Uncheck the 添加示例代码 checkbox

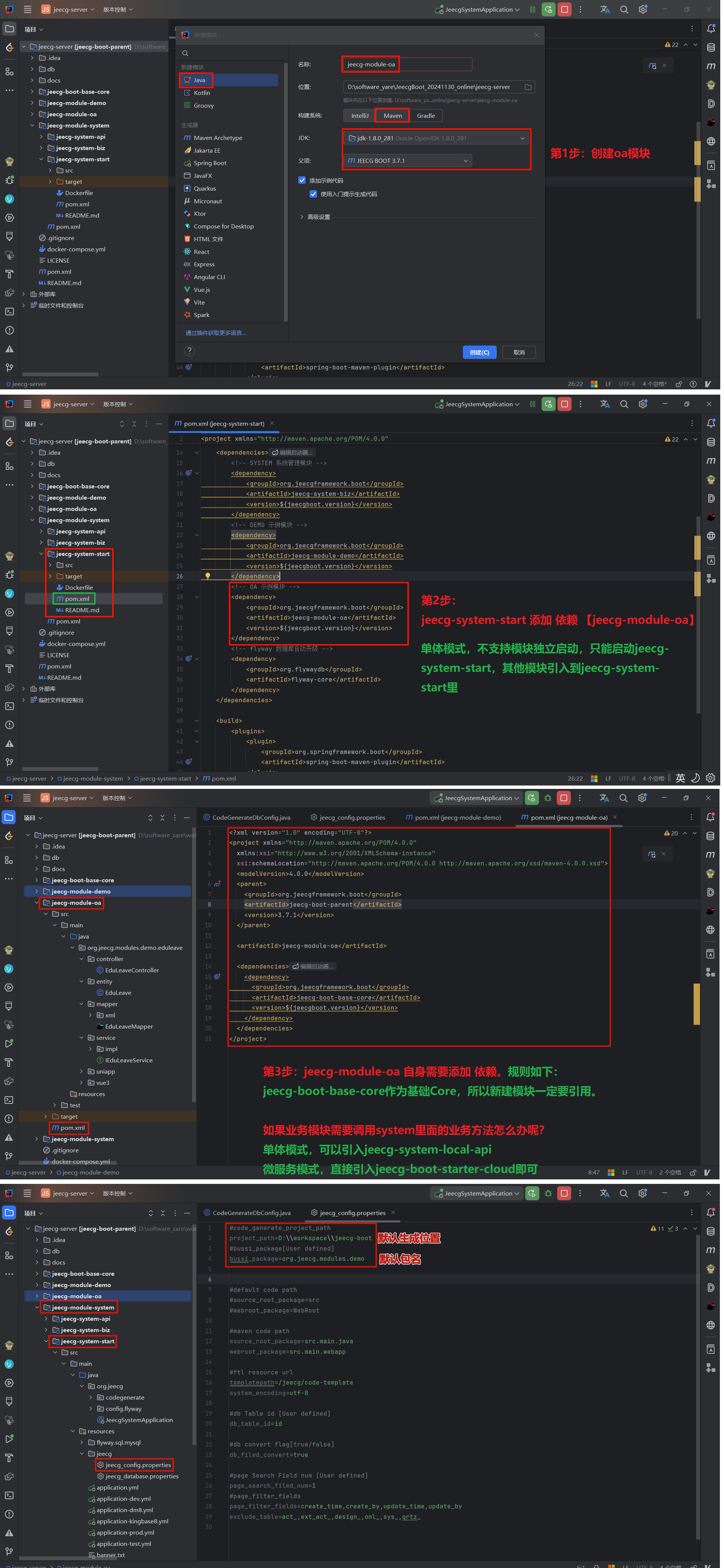tap(302, 180)
